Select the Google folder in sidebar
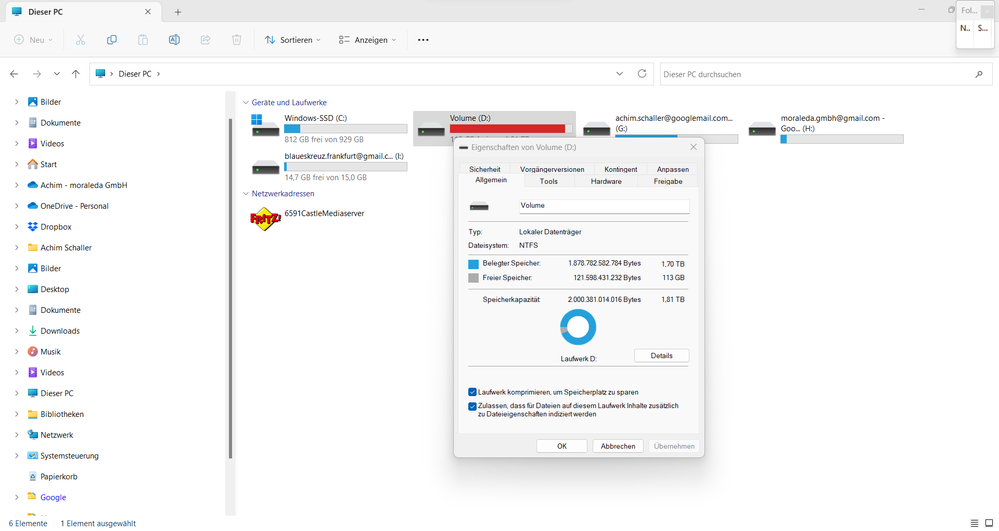Viewport: 999px width, 531px height. pyautogui.click(x=53, y=497)
